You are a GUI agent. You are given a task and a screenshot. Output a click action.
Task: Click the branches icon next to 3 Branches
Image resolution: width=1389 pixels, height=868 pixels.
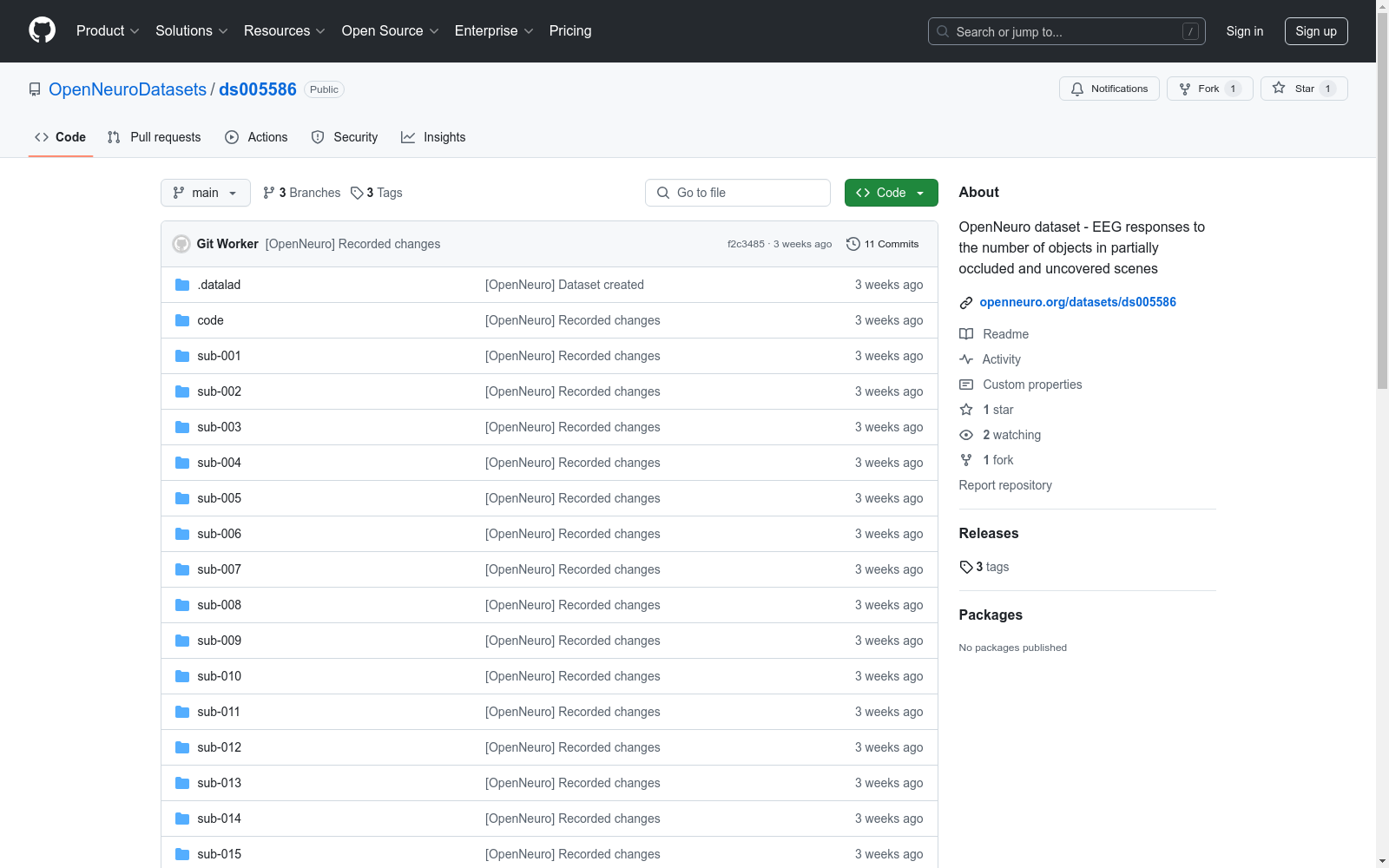tap(269, 193)
